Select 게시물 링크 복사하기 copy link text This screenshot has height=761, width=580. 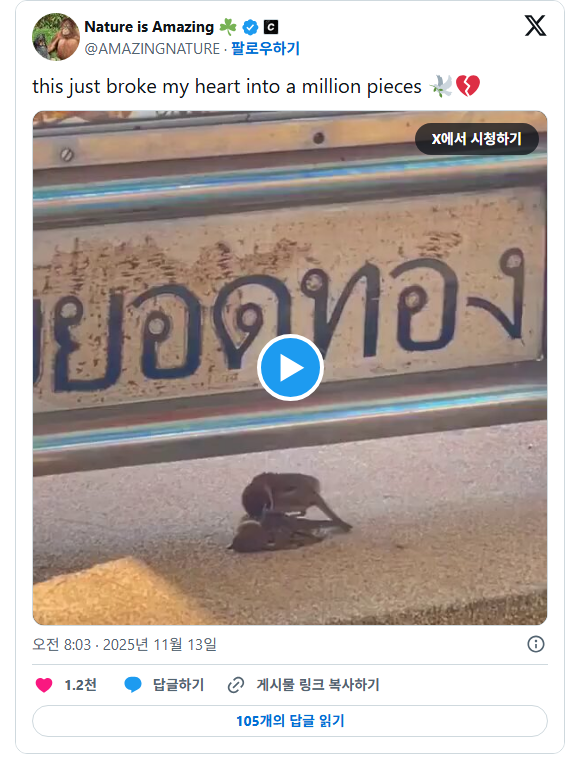(x=318, y=685)
